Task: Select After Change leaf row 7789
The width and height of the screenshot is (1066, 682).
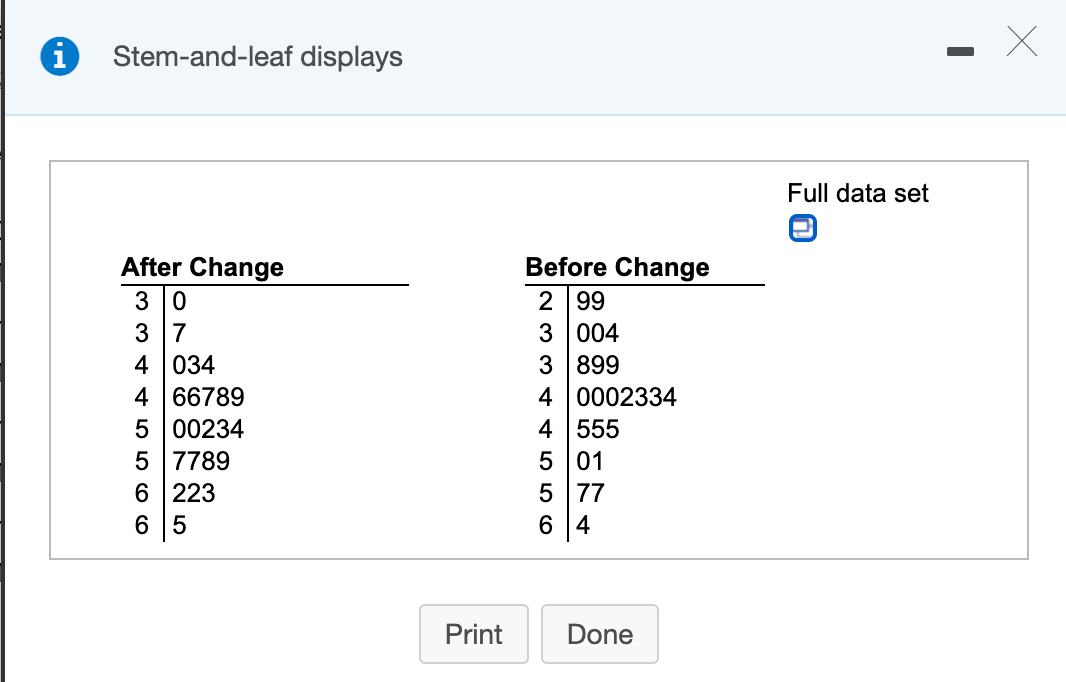Action: tap(201, 461)
